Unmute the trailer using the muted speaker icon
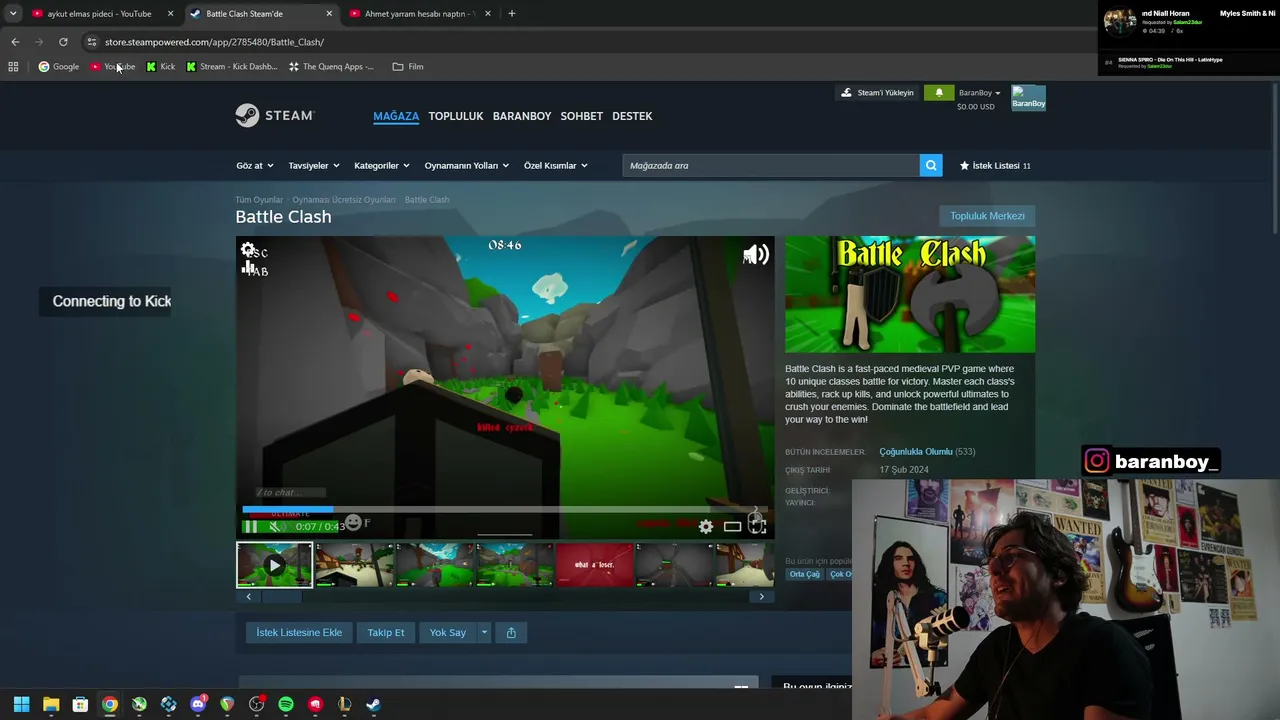1280x720 pixels. [274, 527]
